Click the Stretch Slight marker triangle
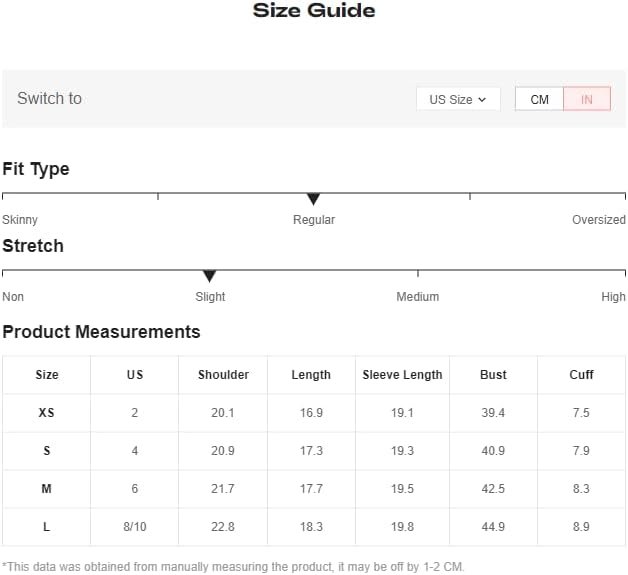Image resolution: width=628 pixels, height=575 pixels. (x=209, y=276)
